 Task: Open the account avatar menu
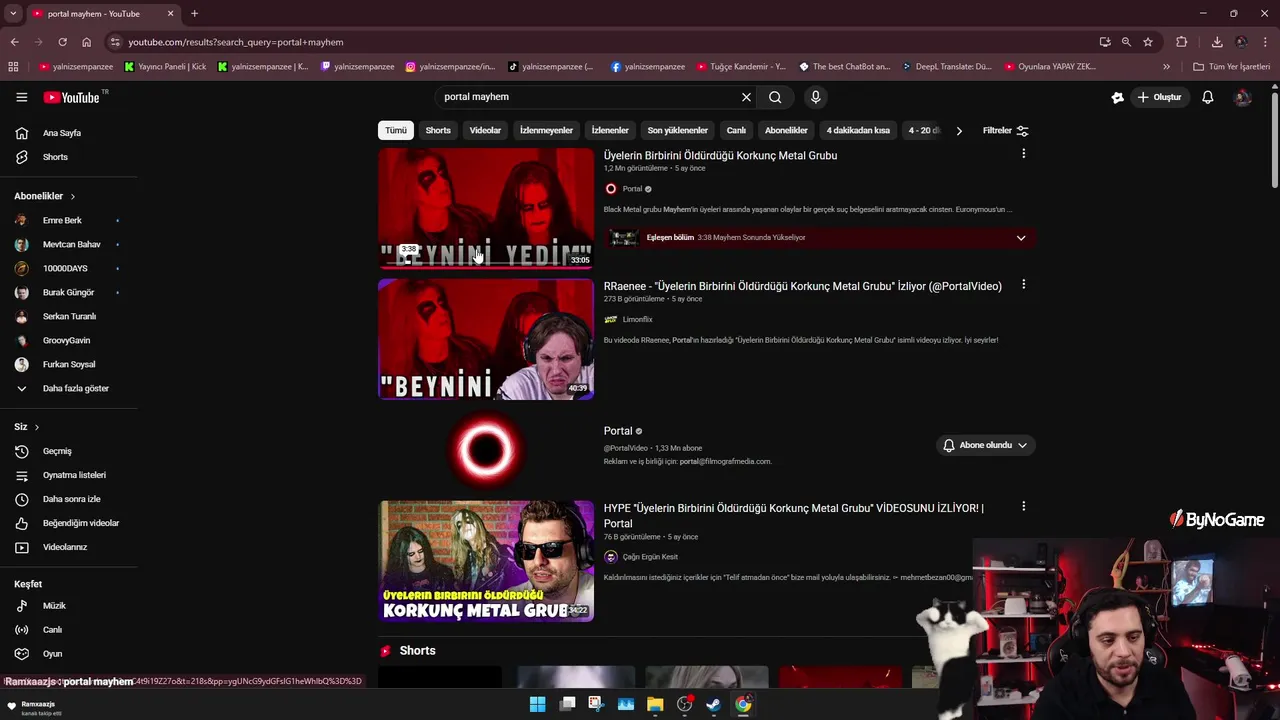1242,97
